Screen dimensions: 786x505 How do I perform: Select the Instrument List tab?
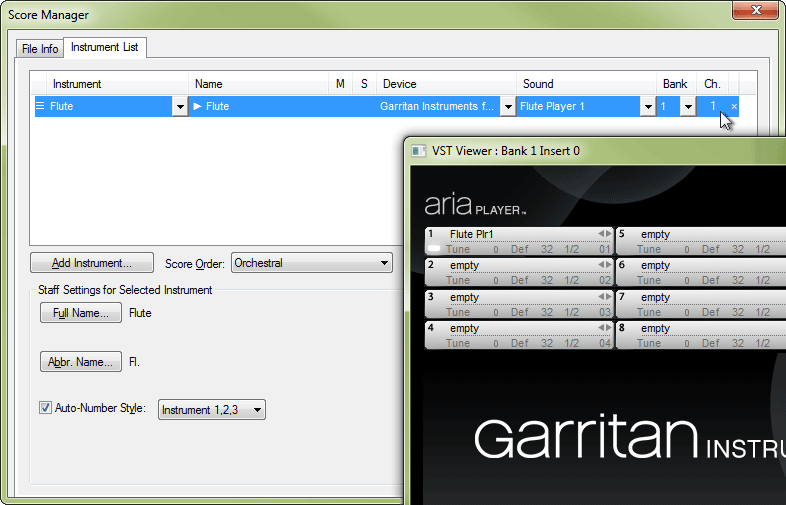tap(106, 47)
